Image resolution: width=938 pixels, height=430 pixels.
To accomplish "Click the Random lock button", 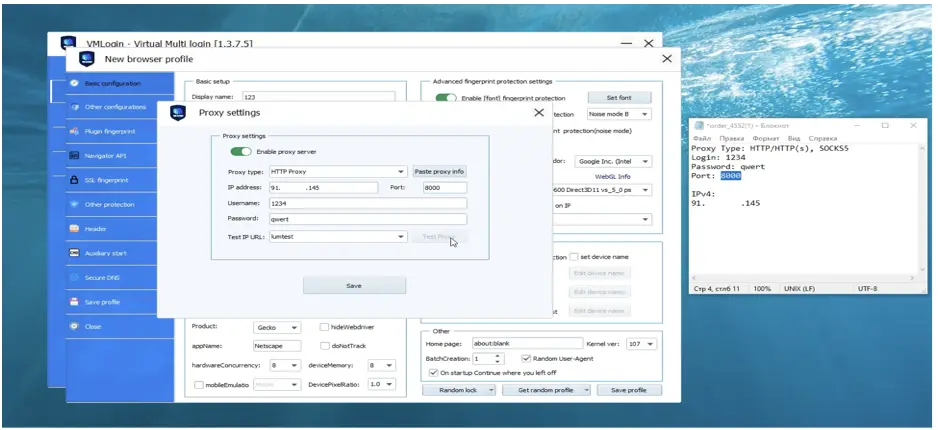I will point(459,390).
